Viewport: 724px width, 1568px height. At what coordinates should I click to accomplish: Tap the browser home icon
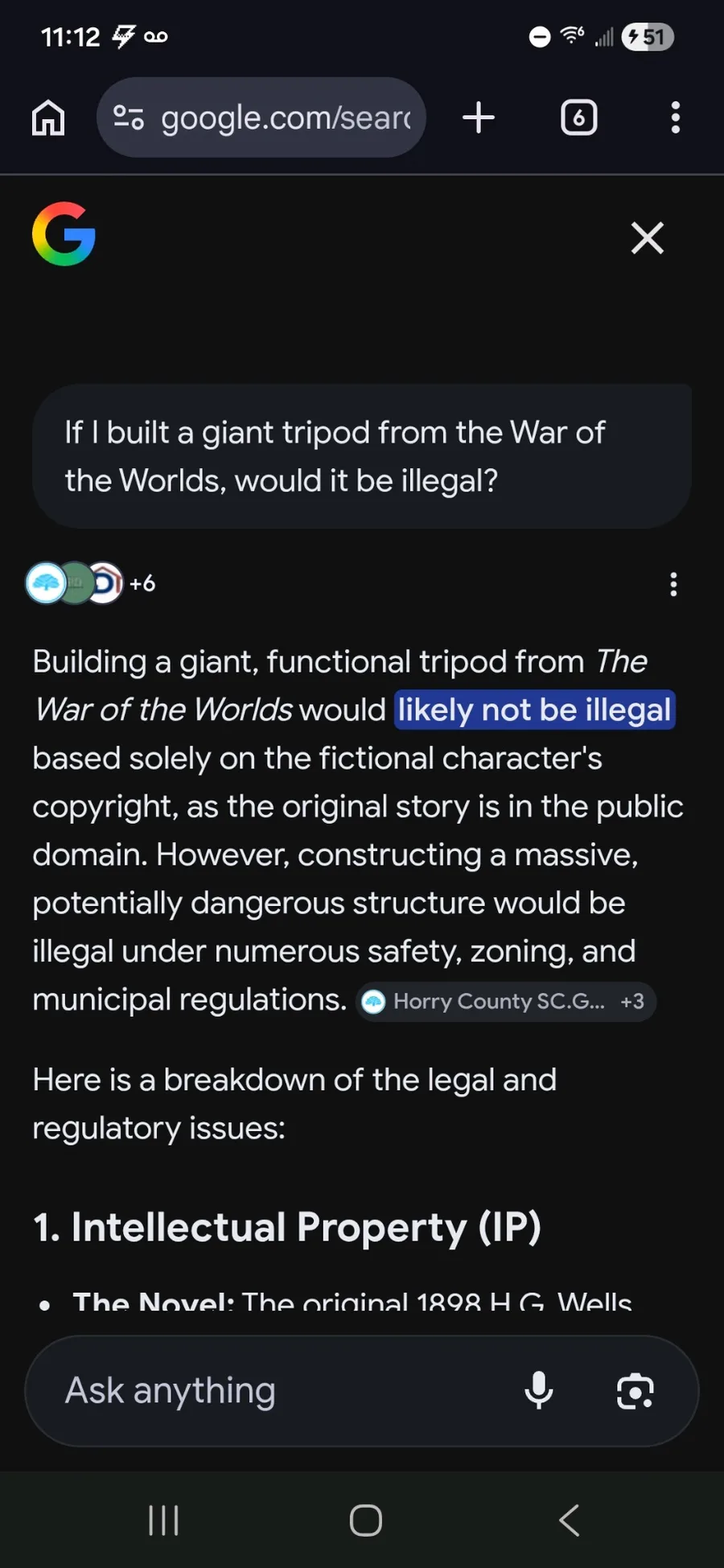(x=48, y=118)
